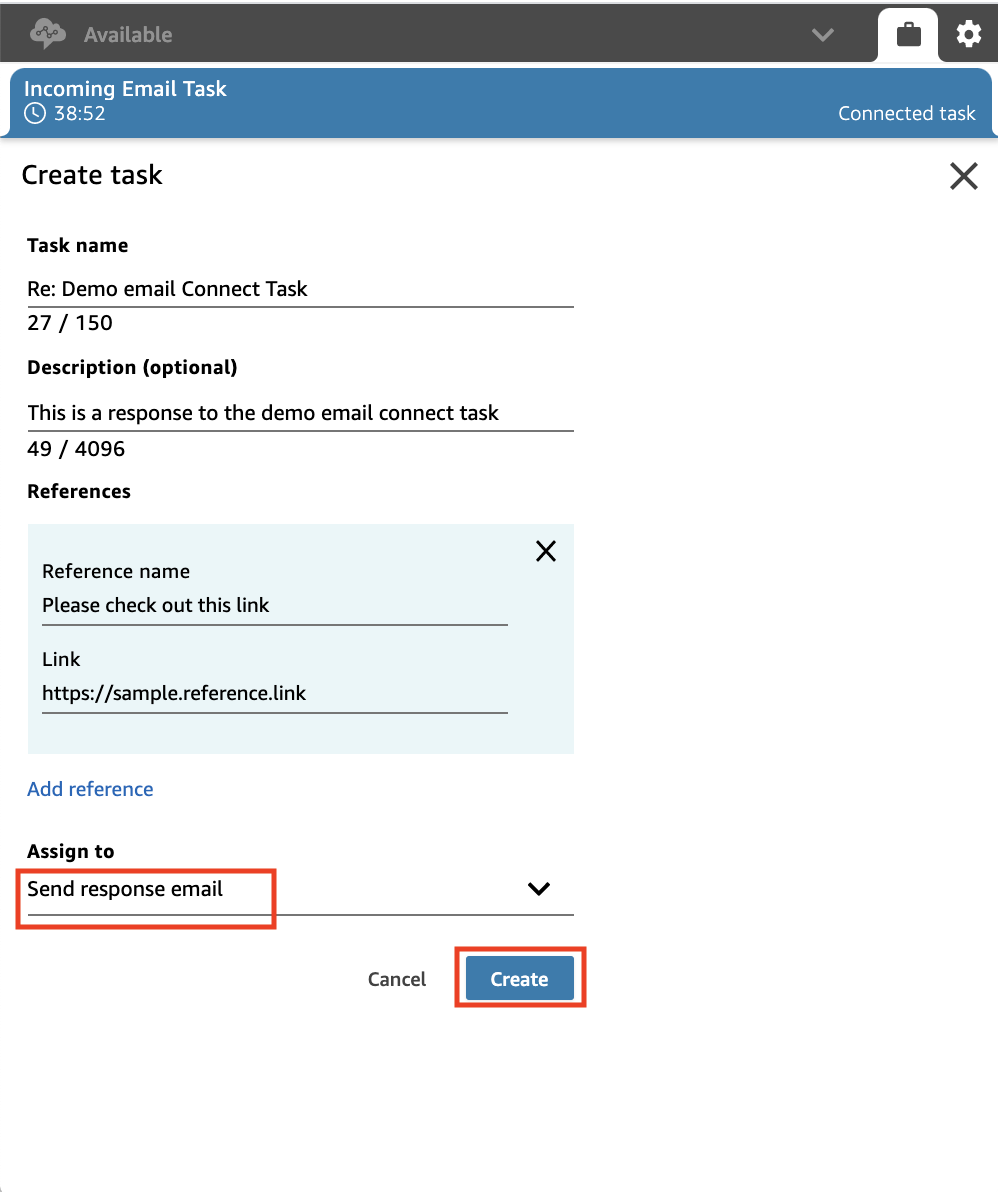Screen dimensions: 998x1192
Task: Edit the Description text field
Action: click(300, 413)
